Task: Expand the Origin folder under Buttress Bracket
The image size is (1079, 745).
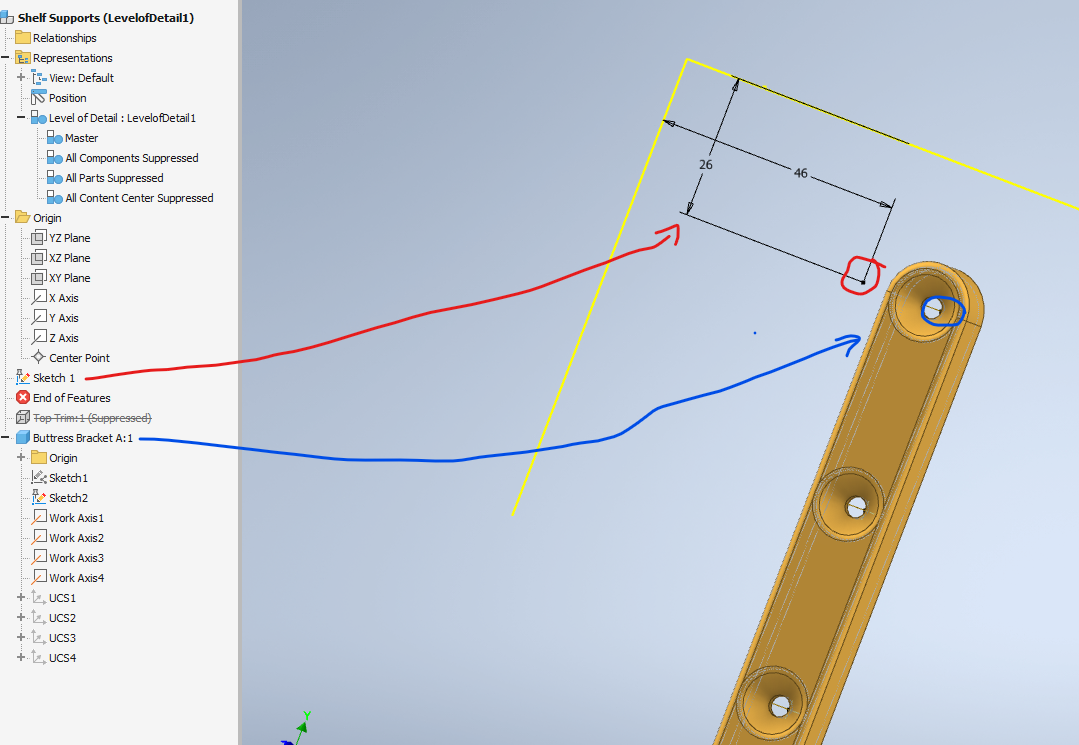Action: pos(20,457)
